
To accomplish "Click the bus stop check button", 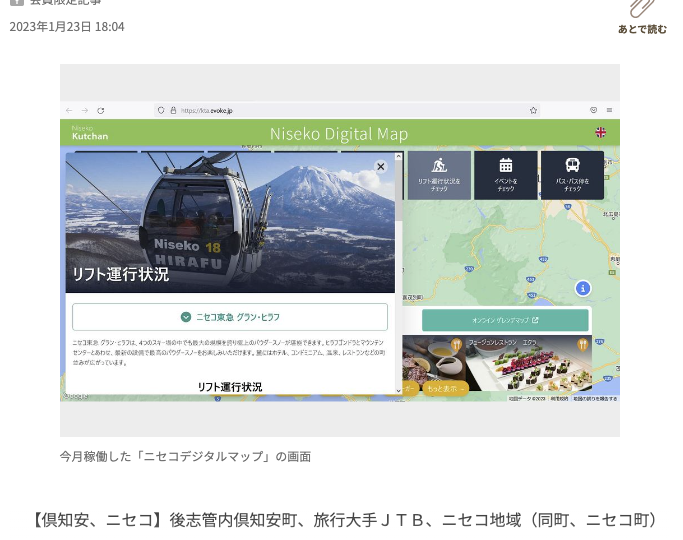I will tap(572, 176).
